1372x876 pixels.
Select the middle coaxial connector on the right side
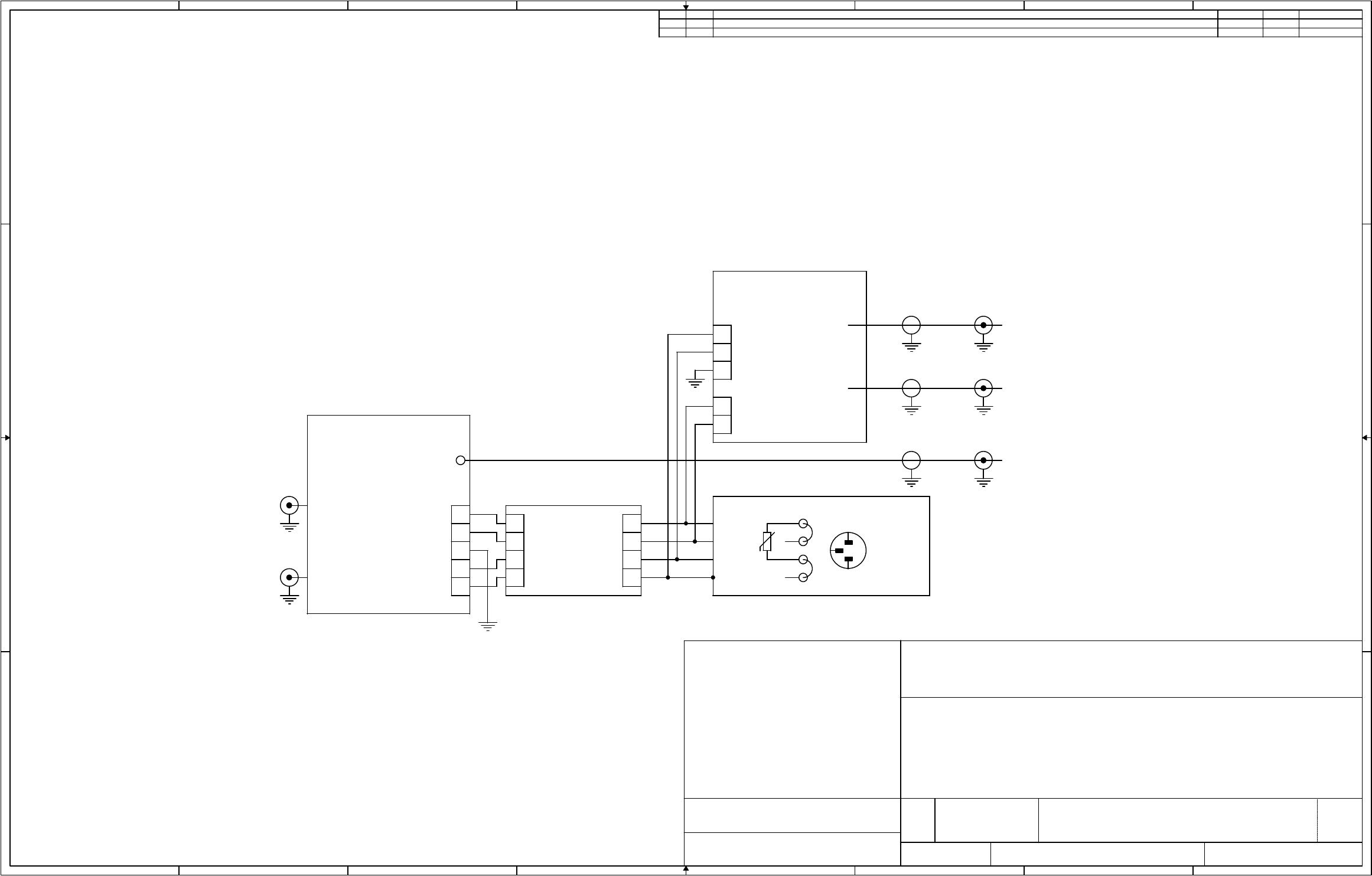pyautogui.click(x=983, y=388)
